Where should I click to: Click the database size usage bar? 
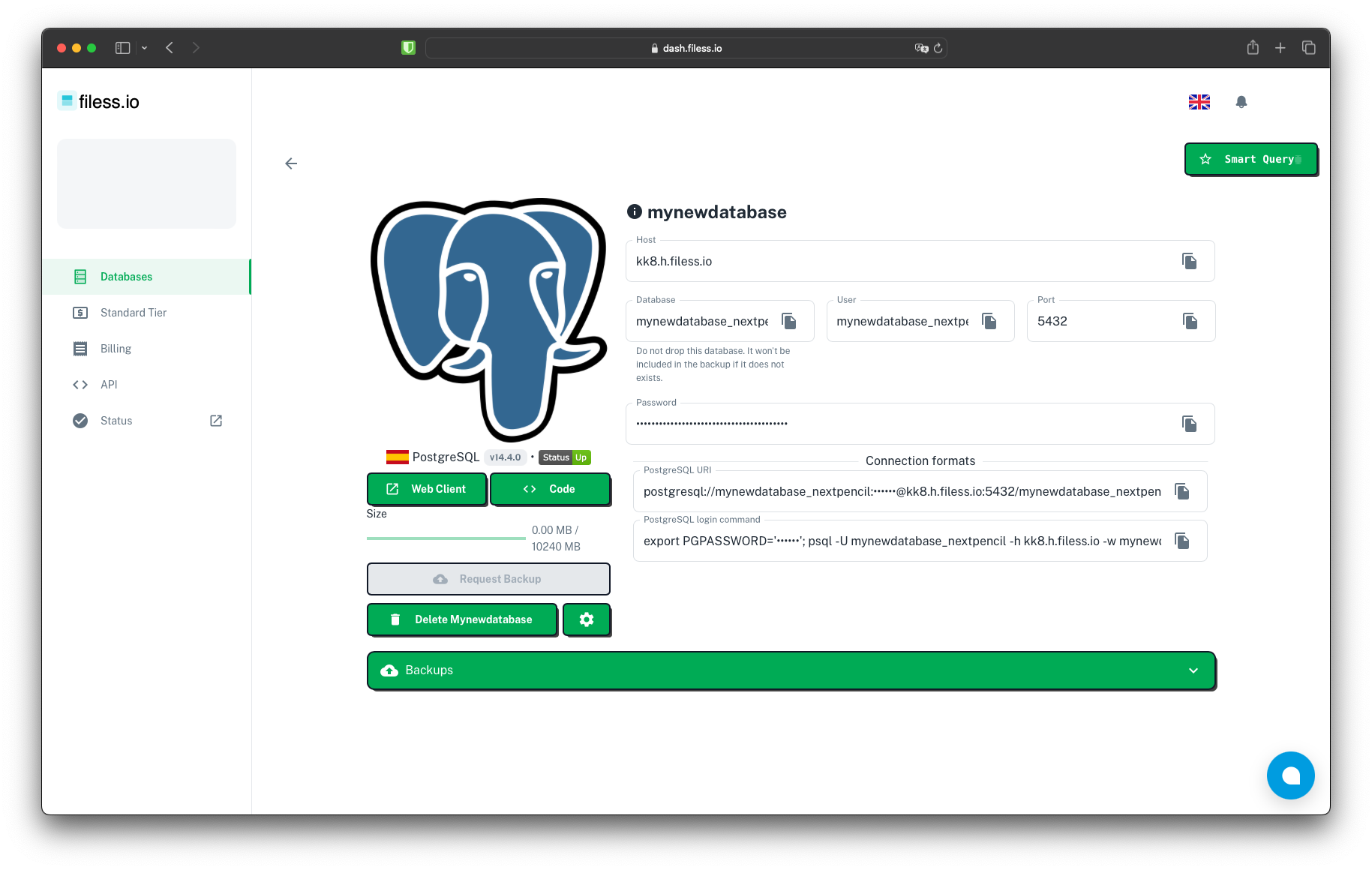[x=446, y=538]
